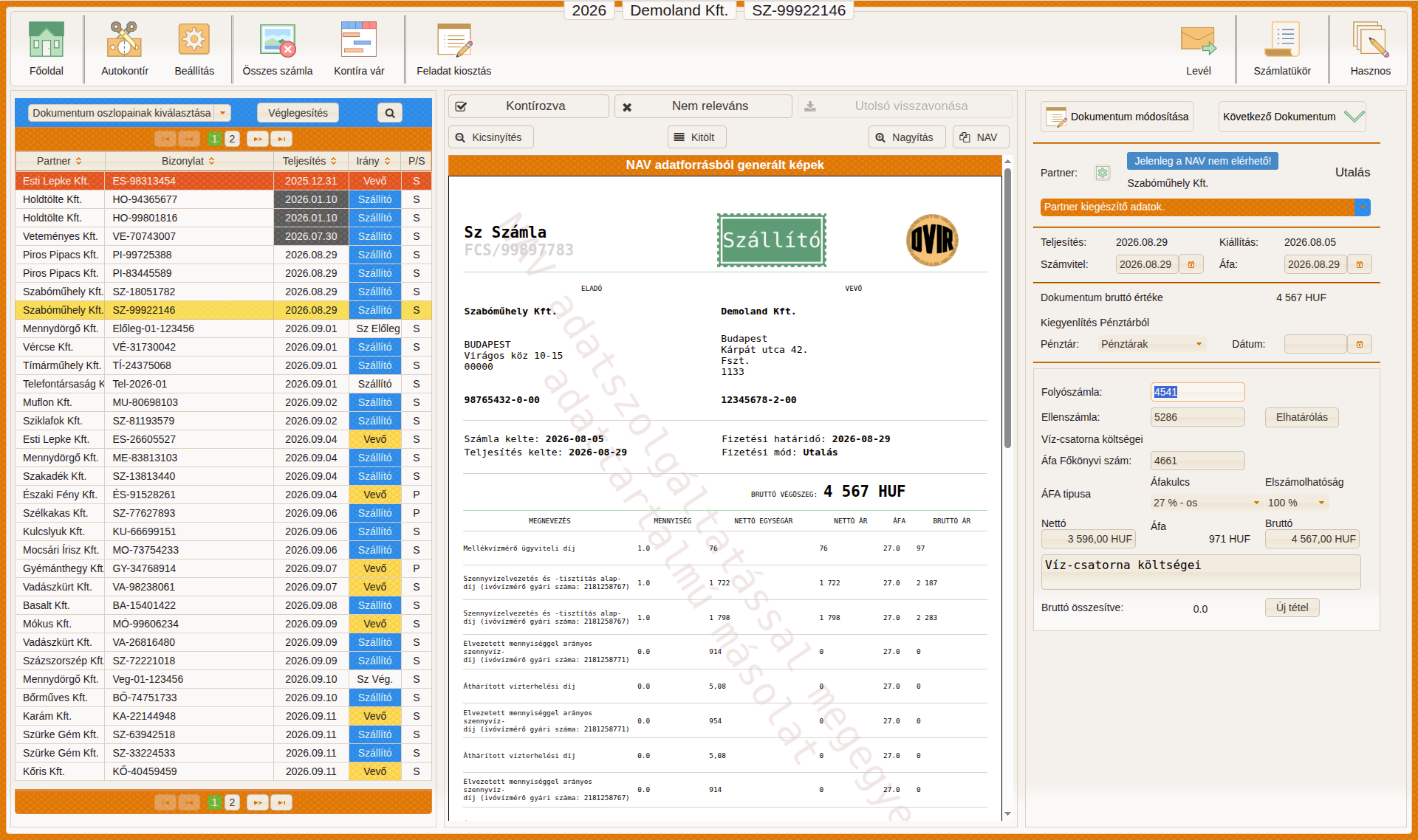Open column selection dropdown Dokumentum oszlopainak kiválasztása
Image resolution: width=1418 pixels, height=840 pixels.
pos(130,113)
